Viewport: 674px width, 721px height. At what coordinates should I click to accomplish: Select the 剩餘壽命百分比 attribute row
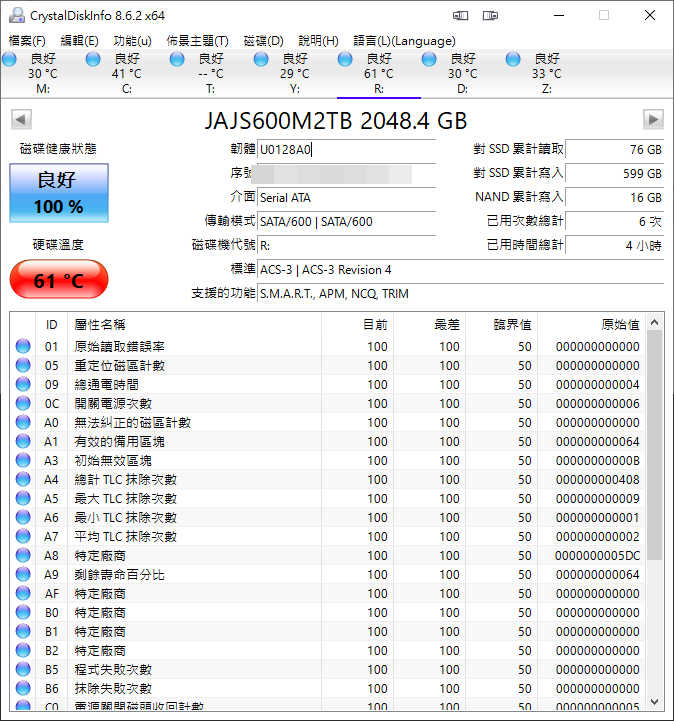point(327,574)
